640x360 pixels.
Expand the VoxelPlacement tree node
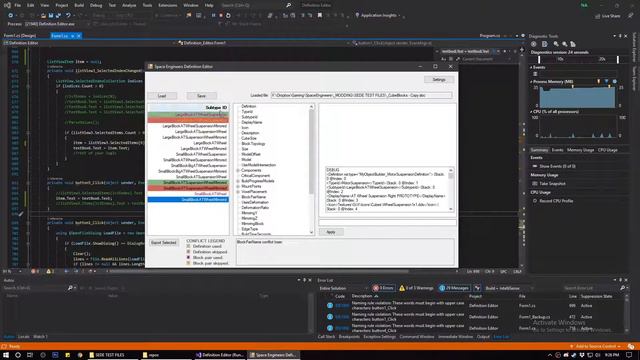click(x=238, y=191)
